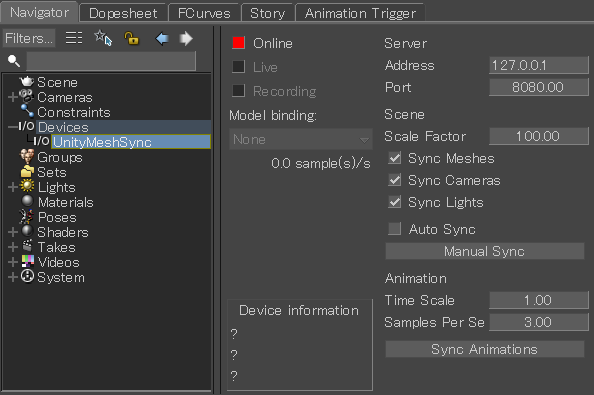
Task: Click the Materials sphere icon
Action: tap(27, 201)
